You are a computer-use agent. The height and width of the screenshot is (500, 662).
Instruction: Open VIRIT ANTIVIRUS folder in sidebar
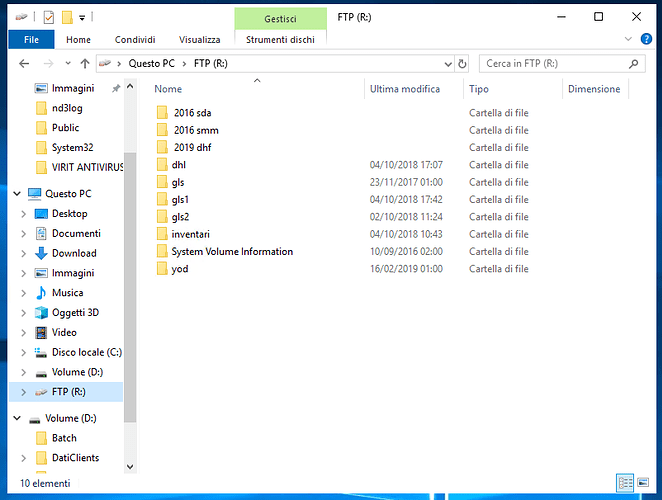pos(87,168)
